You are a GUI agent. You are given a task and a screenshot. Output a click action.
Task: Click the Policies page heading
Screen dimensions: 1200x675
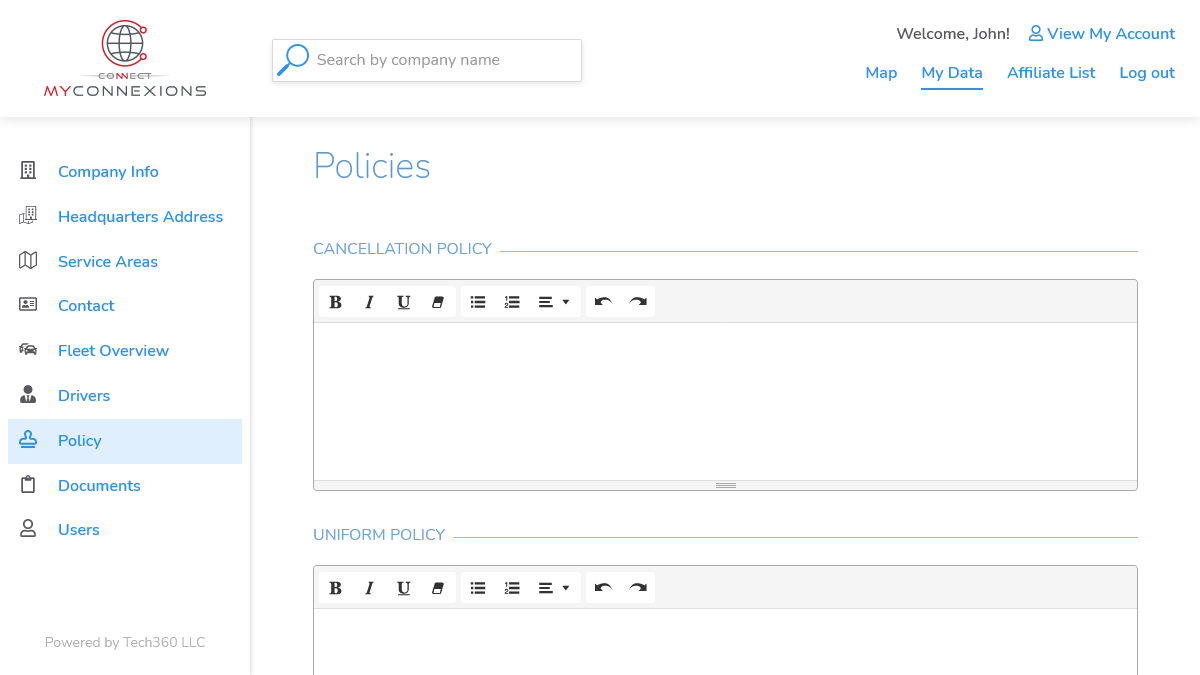(372, 166)
